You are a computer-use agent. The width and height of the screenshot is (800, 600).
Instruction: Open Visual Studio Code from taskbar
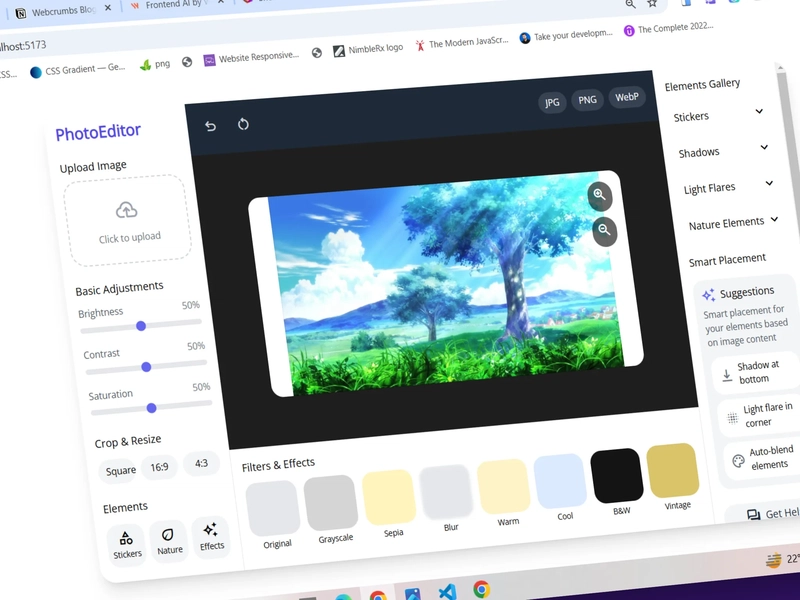click(x=447, y=591)
